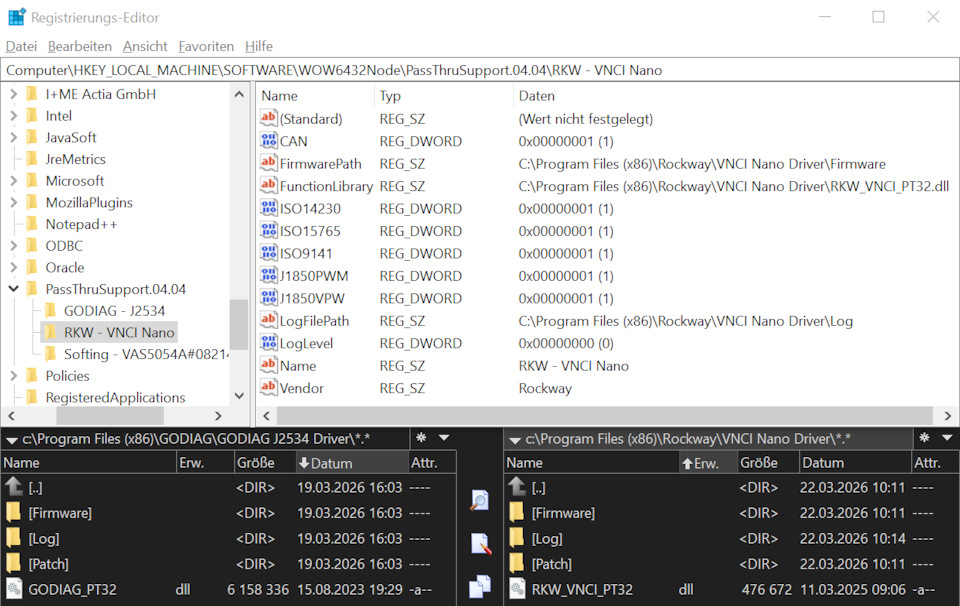Click the Registry Editor app icon in title bar
The width and height of the screenshot is (960, 606).
[17, 17]
